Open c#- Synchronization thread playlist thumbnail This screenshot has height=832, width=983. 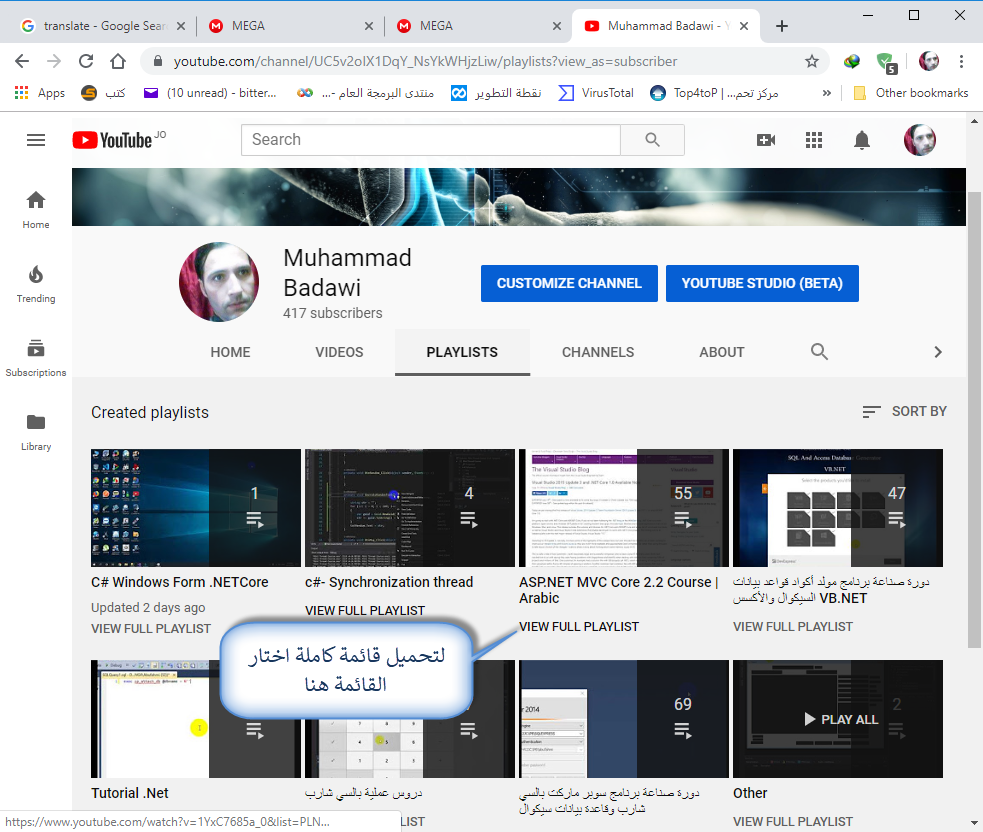tap(409, 508)
